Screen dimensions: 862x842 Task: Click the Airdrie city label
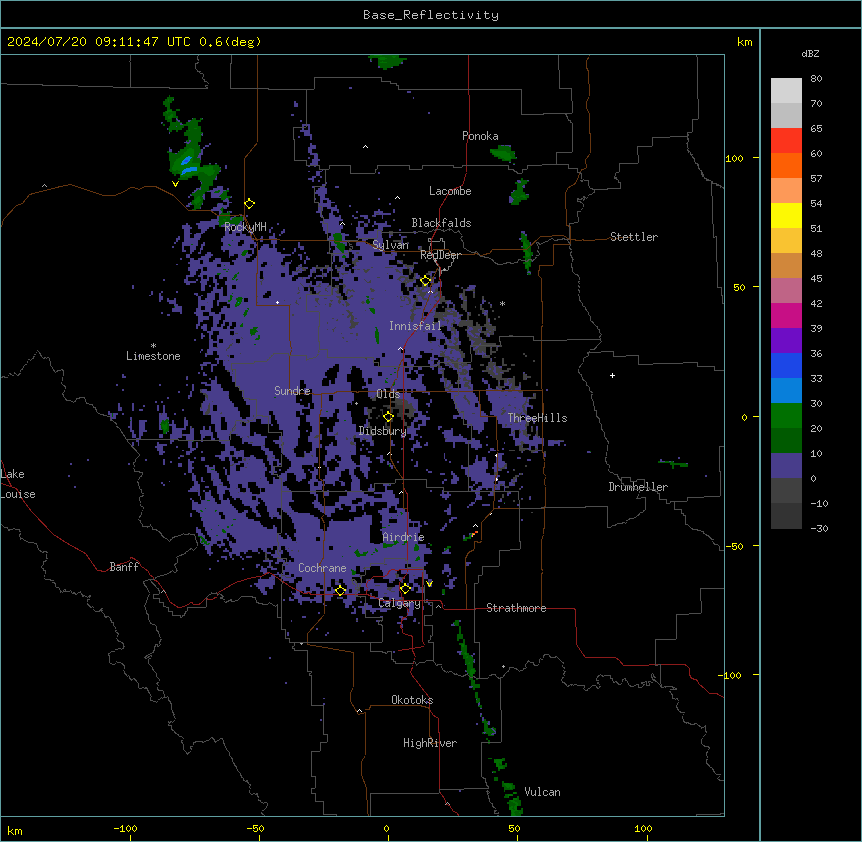coord(404,537)
